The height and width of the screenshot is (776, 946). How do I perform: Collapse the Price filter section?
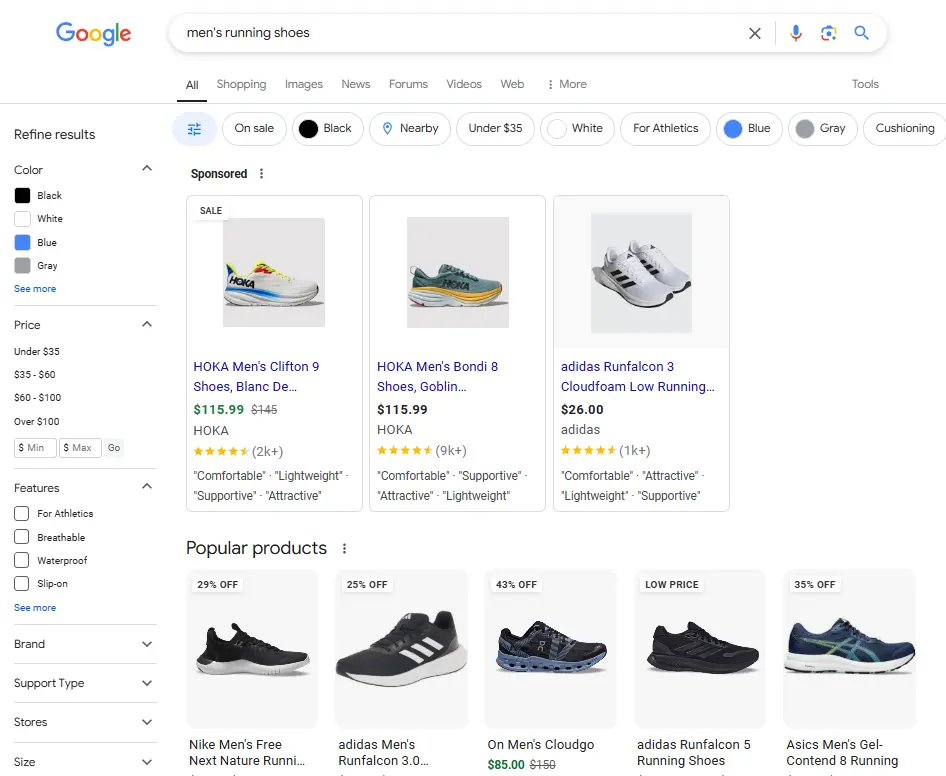pyautogui.click(x=147, y=324)
